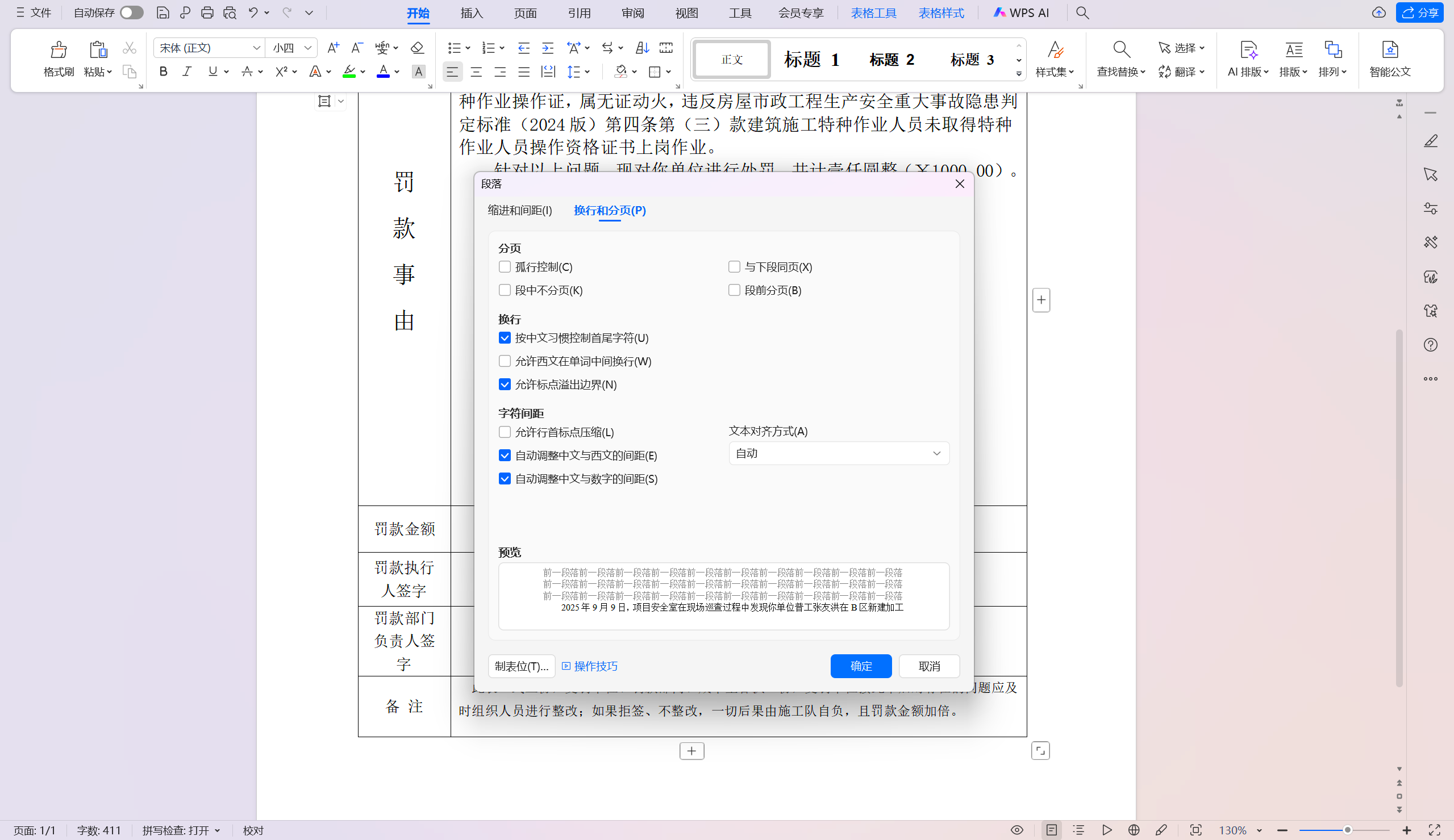This screenshot has height=840, width=1454.
Task: Open Find and Replace (查找替换) tool
Action: click(1120, 59)
